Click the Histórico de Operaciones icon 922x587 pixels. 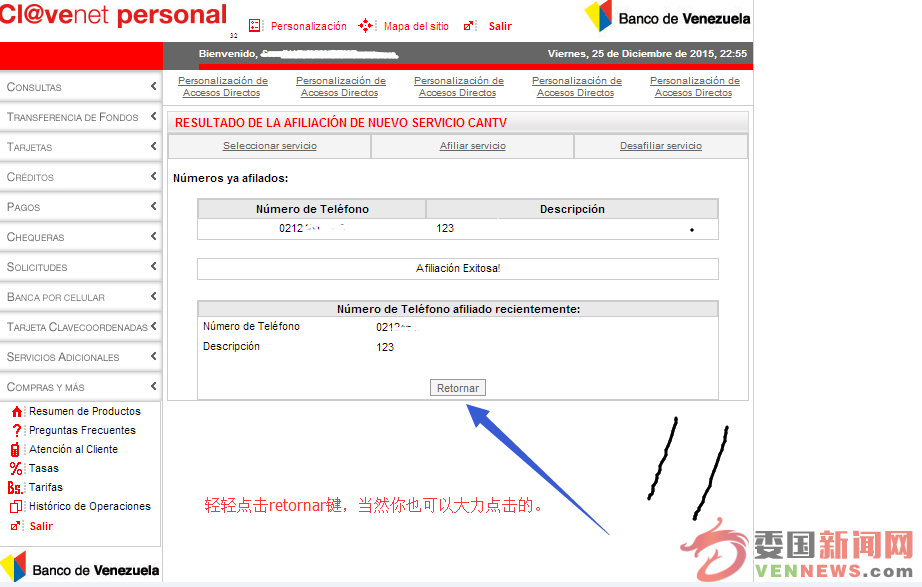16,506
